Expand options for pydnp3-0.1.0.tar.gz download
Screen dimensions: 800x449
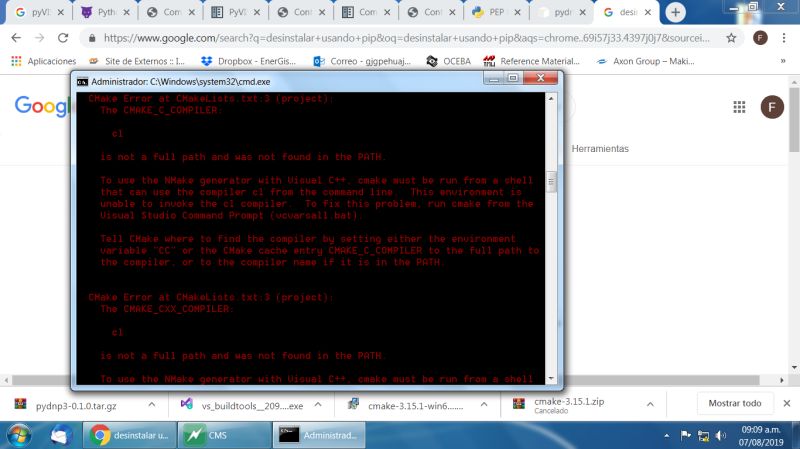pos(152,405)
